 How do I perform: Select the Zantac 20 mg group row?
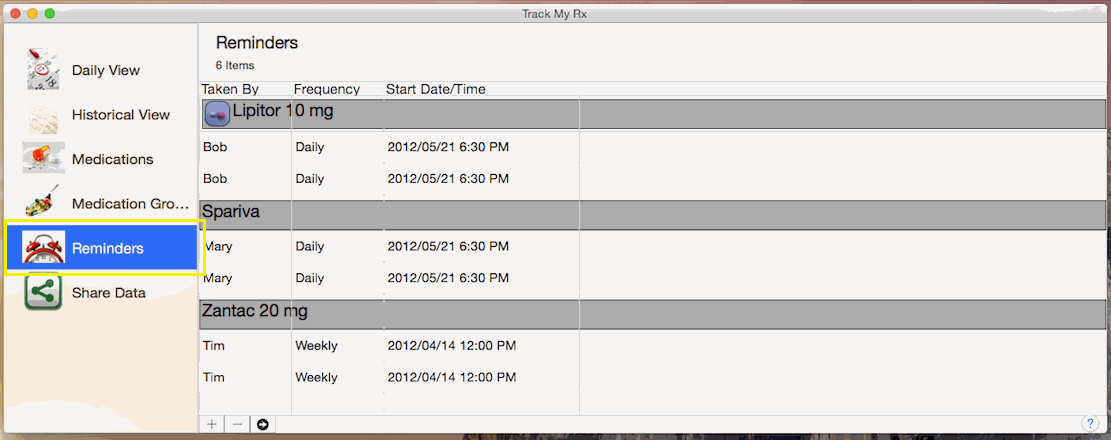[x=652, y=314]
